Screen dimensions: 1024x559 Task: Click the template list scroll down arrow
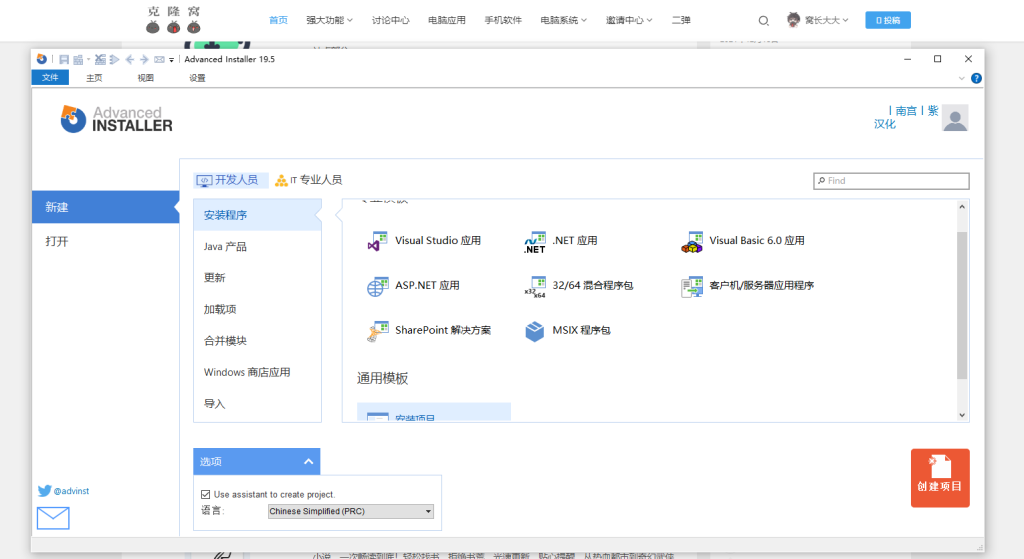[x=962, y=415]
